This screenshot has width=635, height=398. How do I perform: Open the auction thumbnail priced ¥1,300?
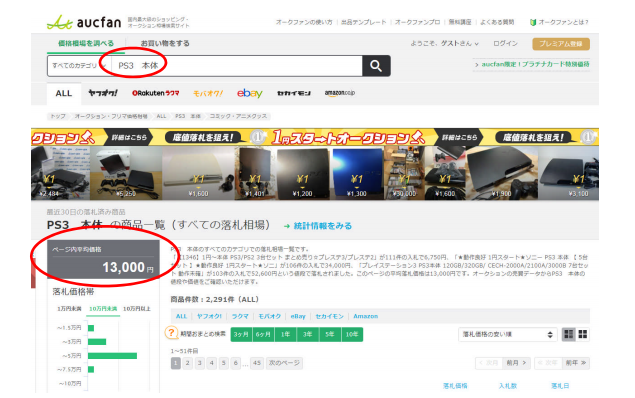[x=357, y=173]
